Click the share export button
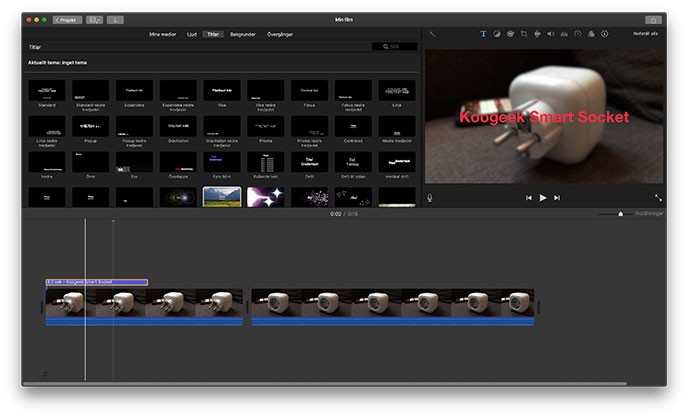 click(653, 20)
